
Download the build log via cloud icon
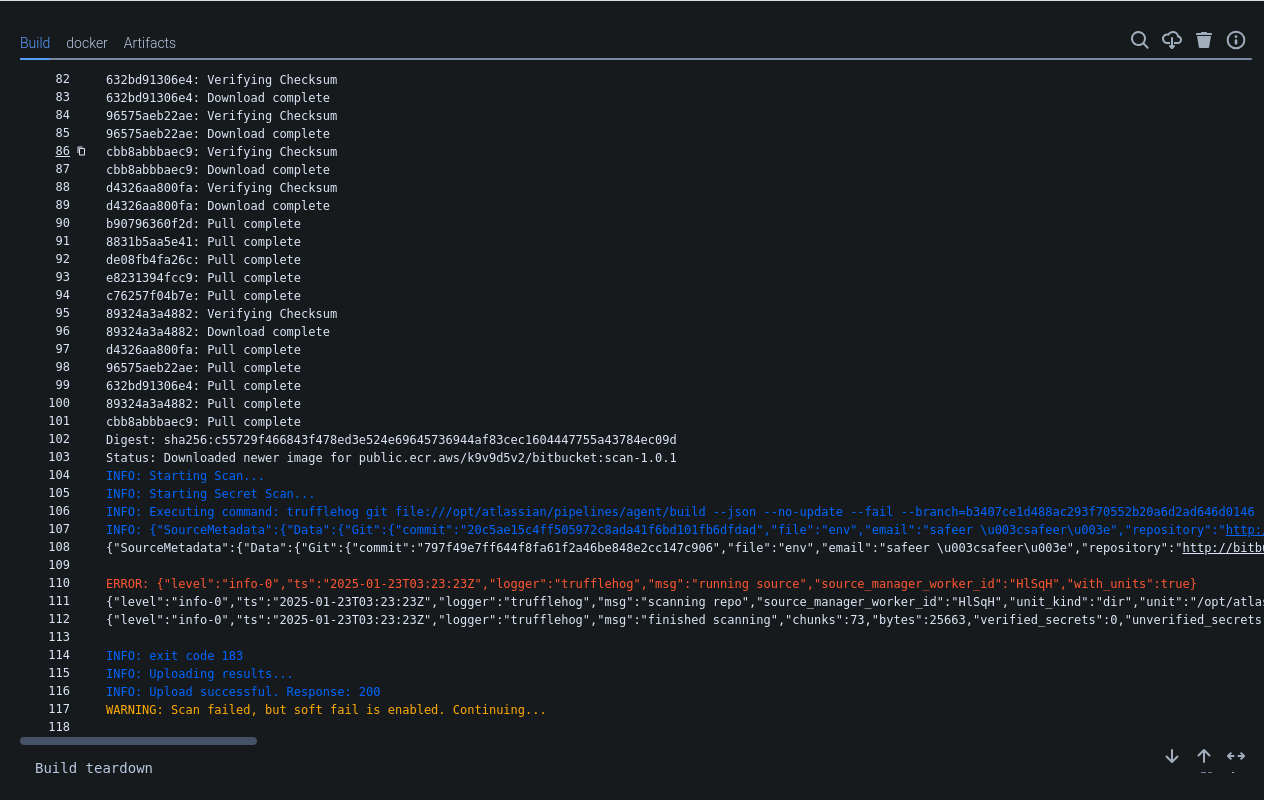(x=1172, y=40)
